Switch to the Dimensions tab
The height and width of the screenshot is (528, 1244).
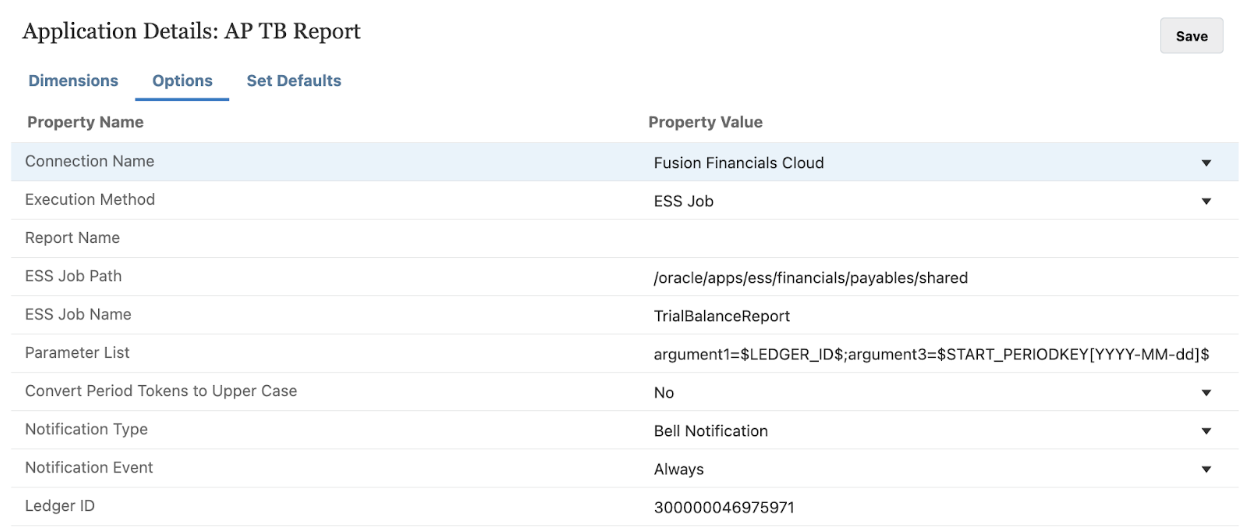pos(73,81)
